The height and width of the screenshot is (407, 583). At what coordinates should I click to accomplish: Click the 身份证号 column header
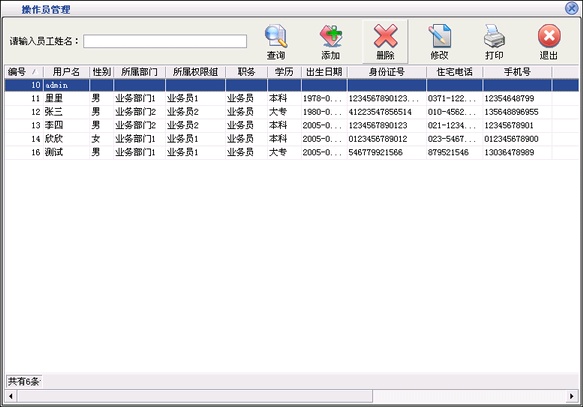pyautogui.click(x=387, y=72)
